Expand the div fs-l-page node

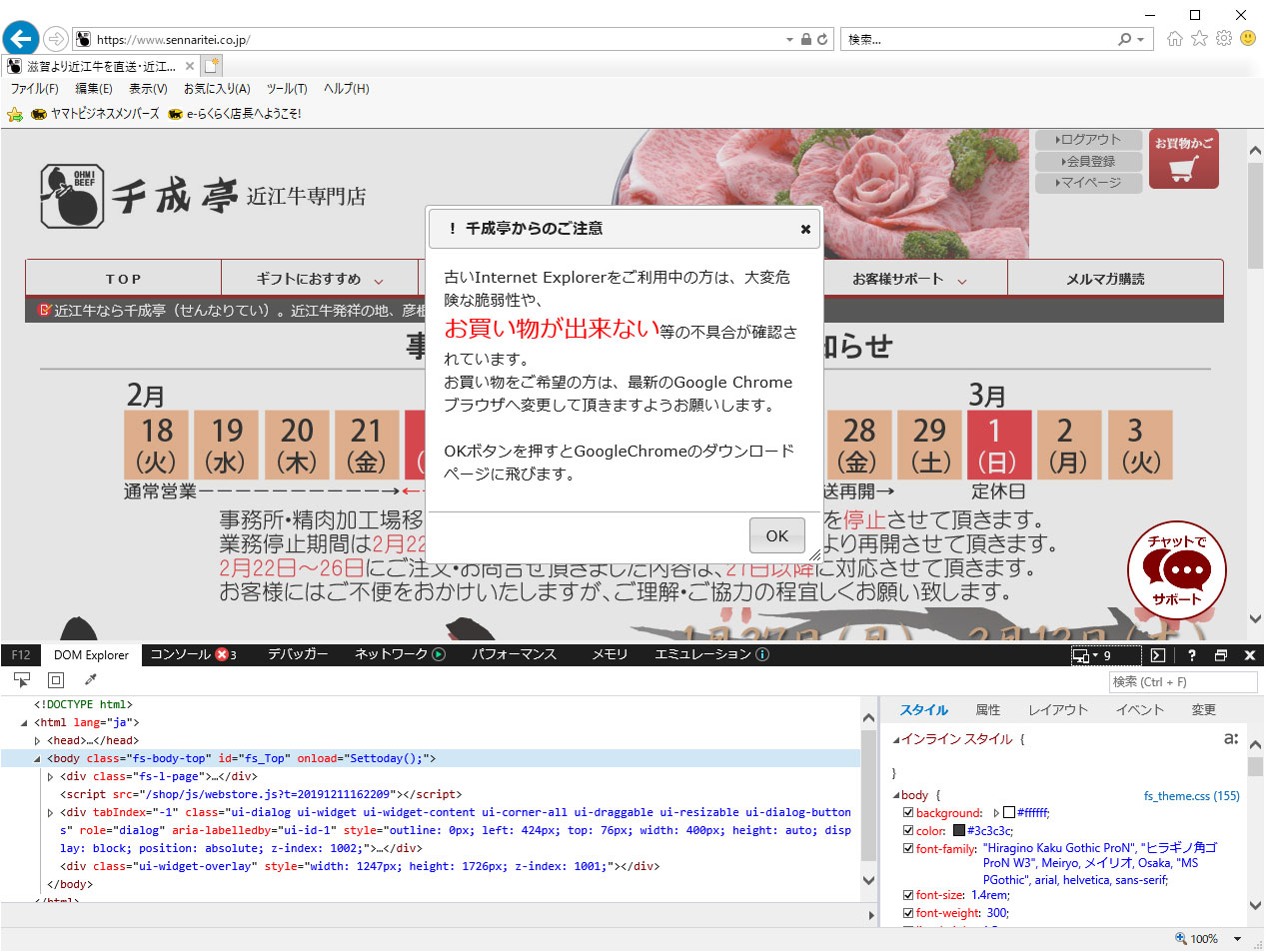pos(50,776)
